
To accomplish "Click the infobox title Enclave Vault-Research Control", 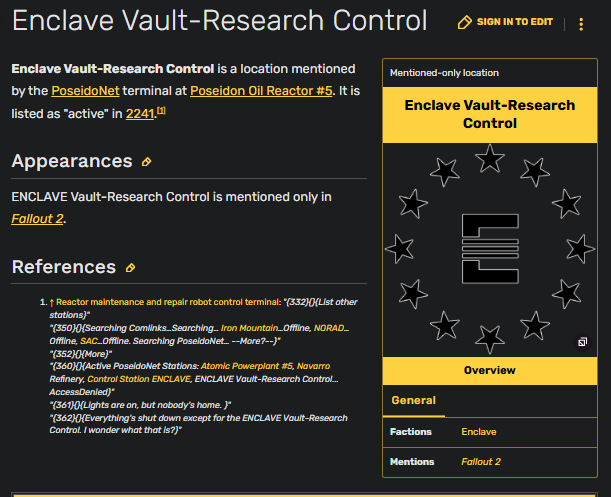I will (490, 114).
